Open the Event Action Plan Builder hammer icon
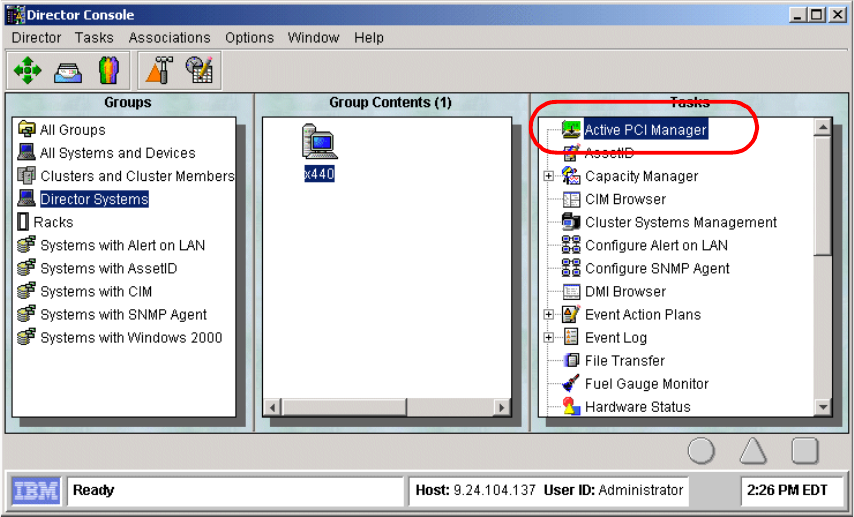The image size is (854, 517). [x=159, y=70]
